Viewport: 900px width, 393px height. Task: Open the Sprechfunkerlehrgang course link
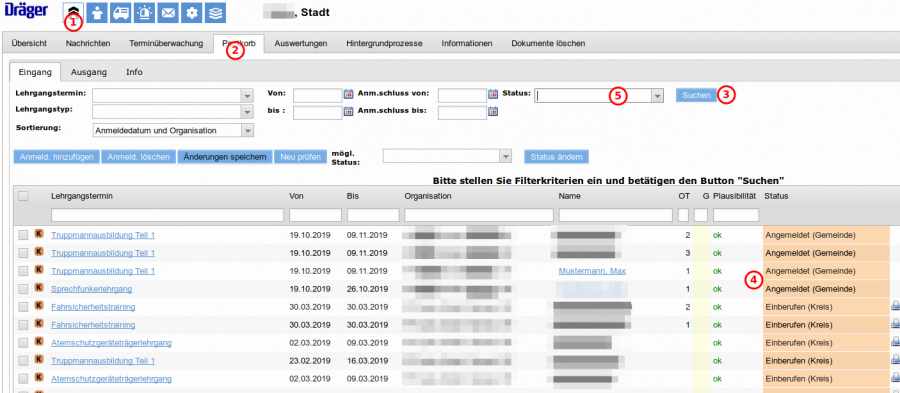point(92,289)
